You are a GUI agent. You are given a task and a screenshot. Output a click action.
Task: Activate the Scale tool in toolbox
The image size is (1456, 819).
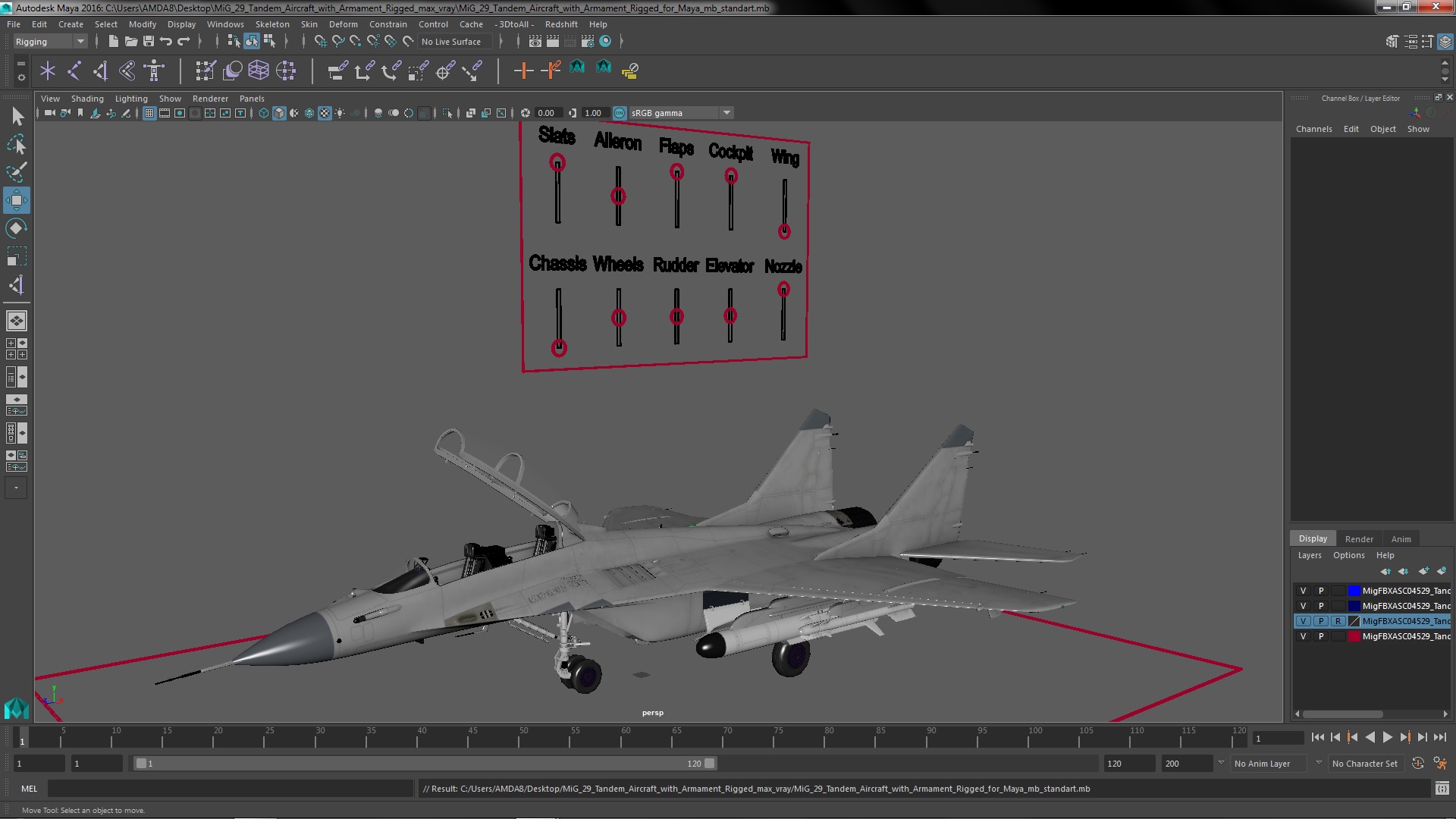tap(17, 256)
